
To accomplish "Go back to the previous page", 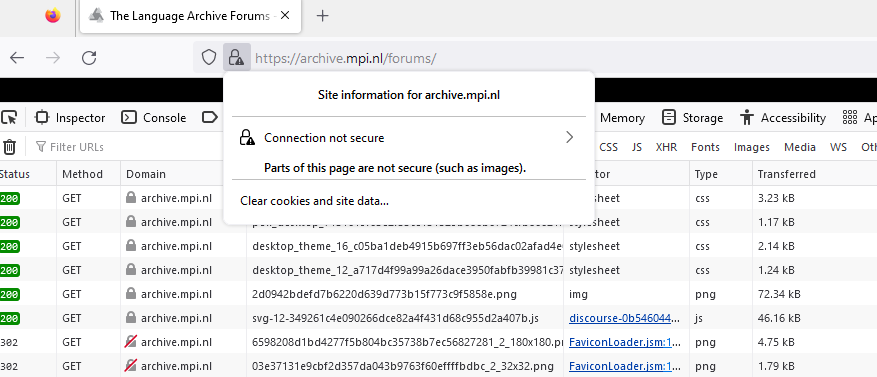I will pyautogui.click(x=17, y=58).
